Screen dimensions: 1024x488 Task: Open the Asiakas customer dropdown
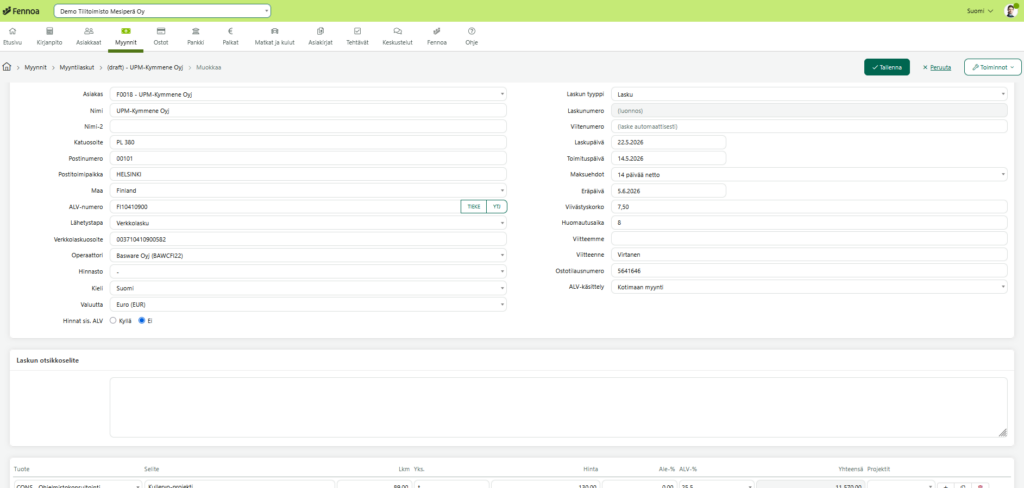pyautogui.click(x=308, y=94)
